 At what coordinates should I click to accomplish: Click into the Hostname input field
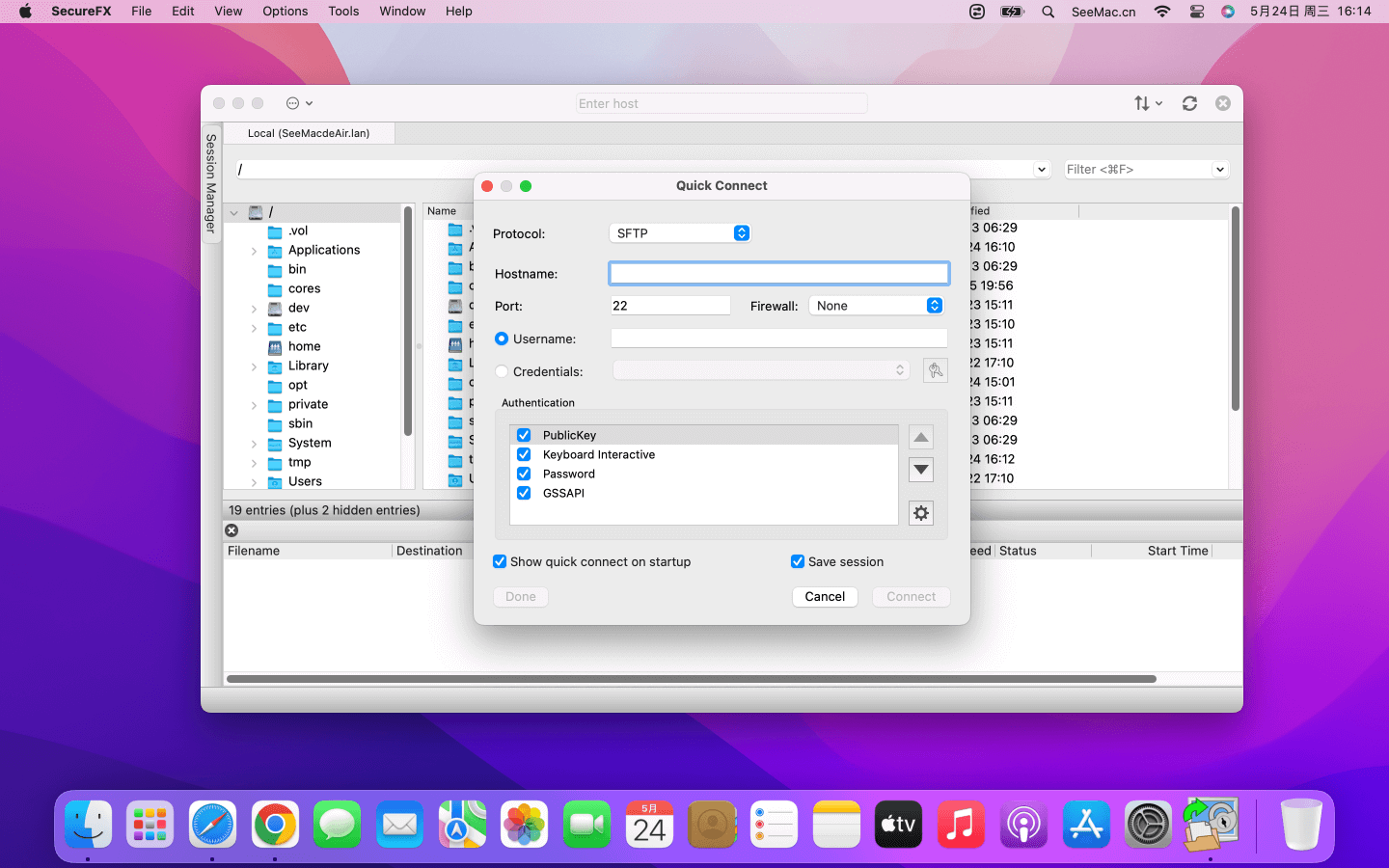pos(778,274)
